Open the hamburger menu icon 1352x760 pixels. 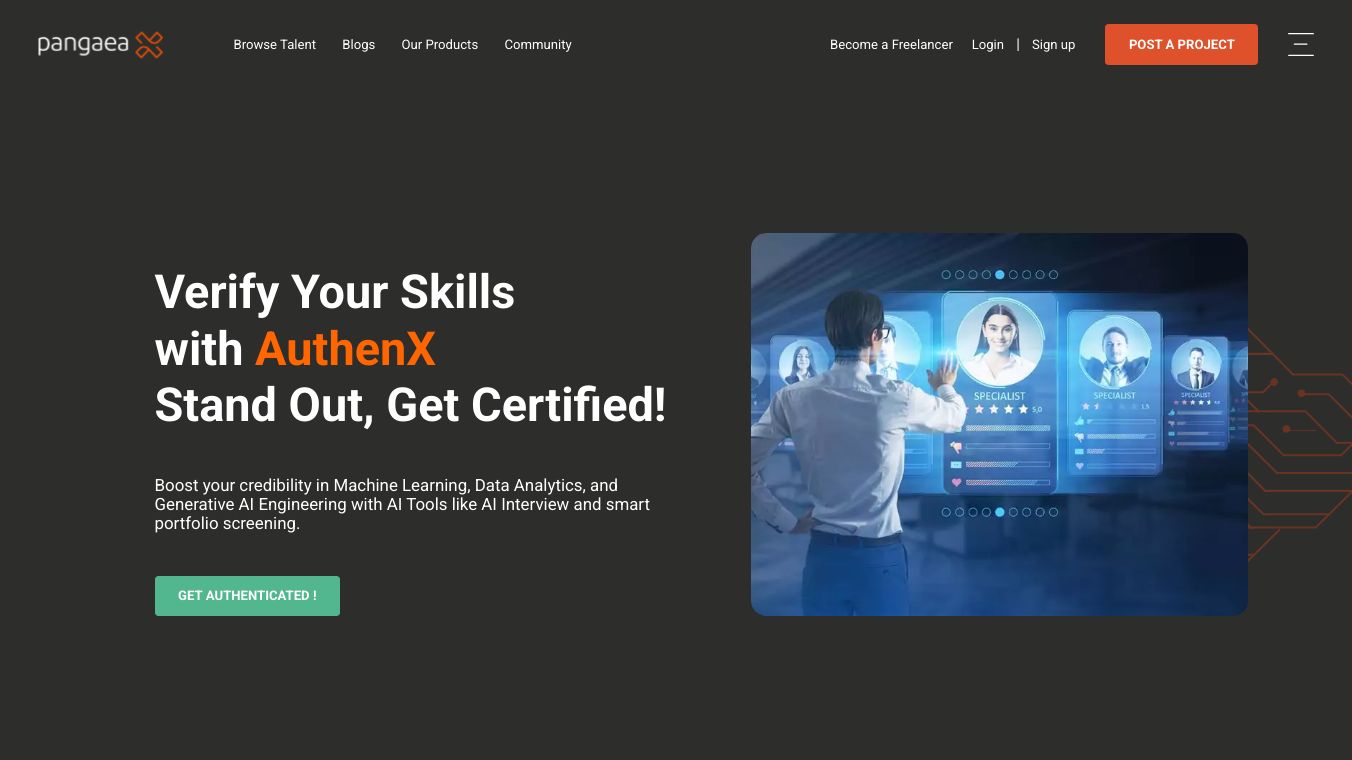[1301, 44]
